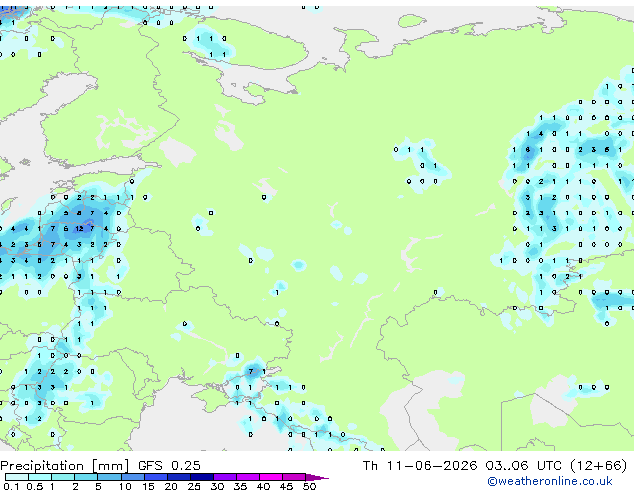Screen dimensions: 634x490
Task: Click the 'Precipitation [mm]' title text
Action: click(x=65, y=466)
